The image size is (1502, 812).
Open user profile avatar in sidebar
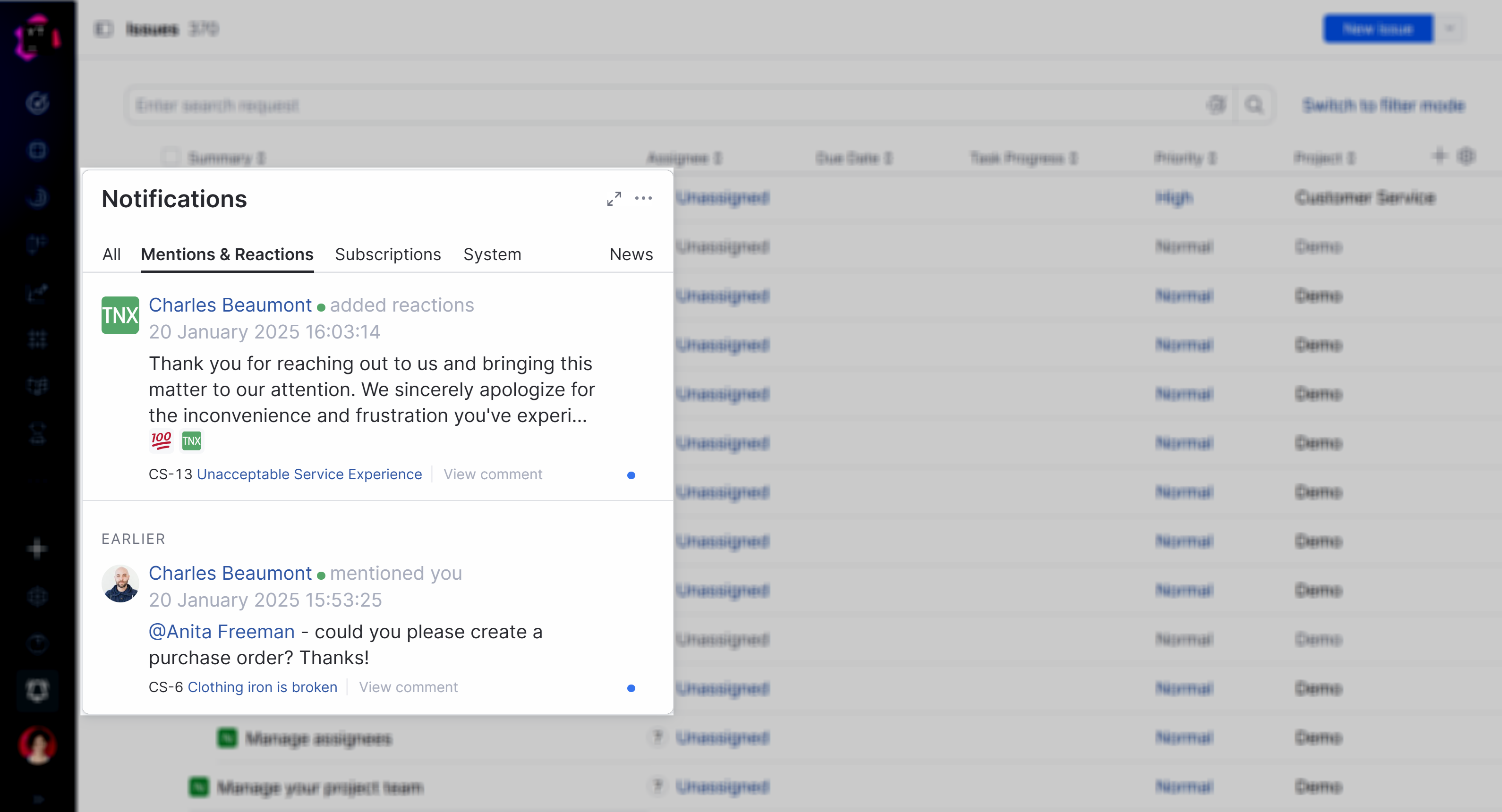37,744
